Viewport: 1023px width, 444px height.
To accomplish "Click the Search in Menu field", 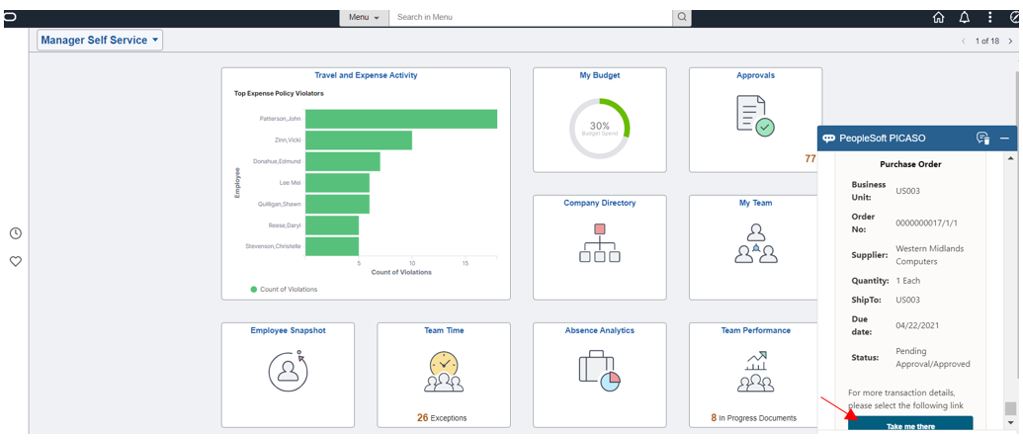I will pos(530,18).
